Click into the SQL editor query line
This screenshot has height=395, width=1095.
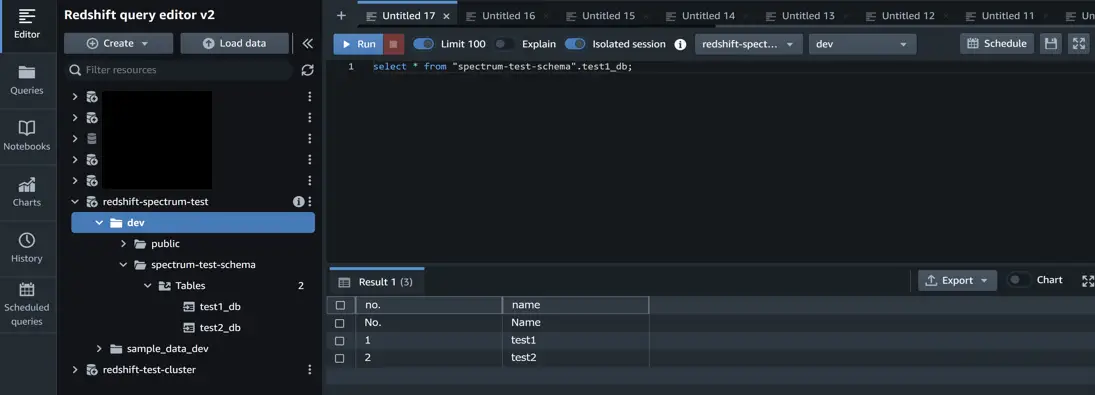click(x=502, y=67)
